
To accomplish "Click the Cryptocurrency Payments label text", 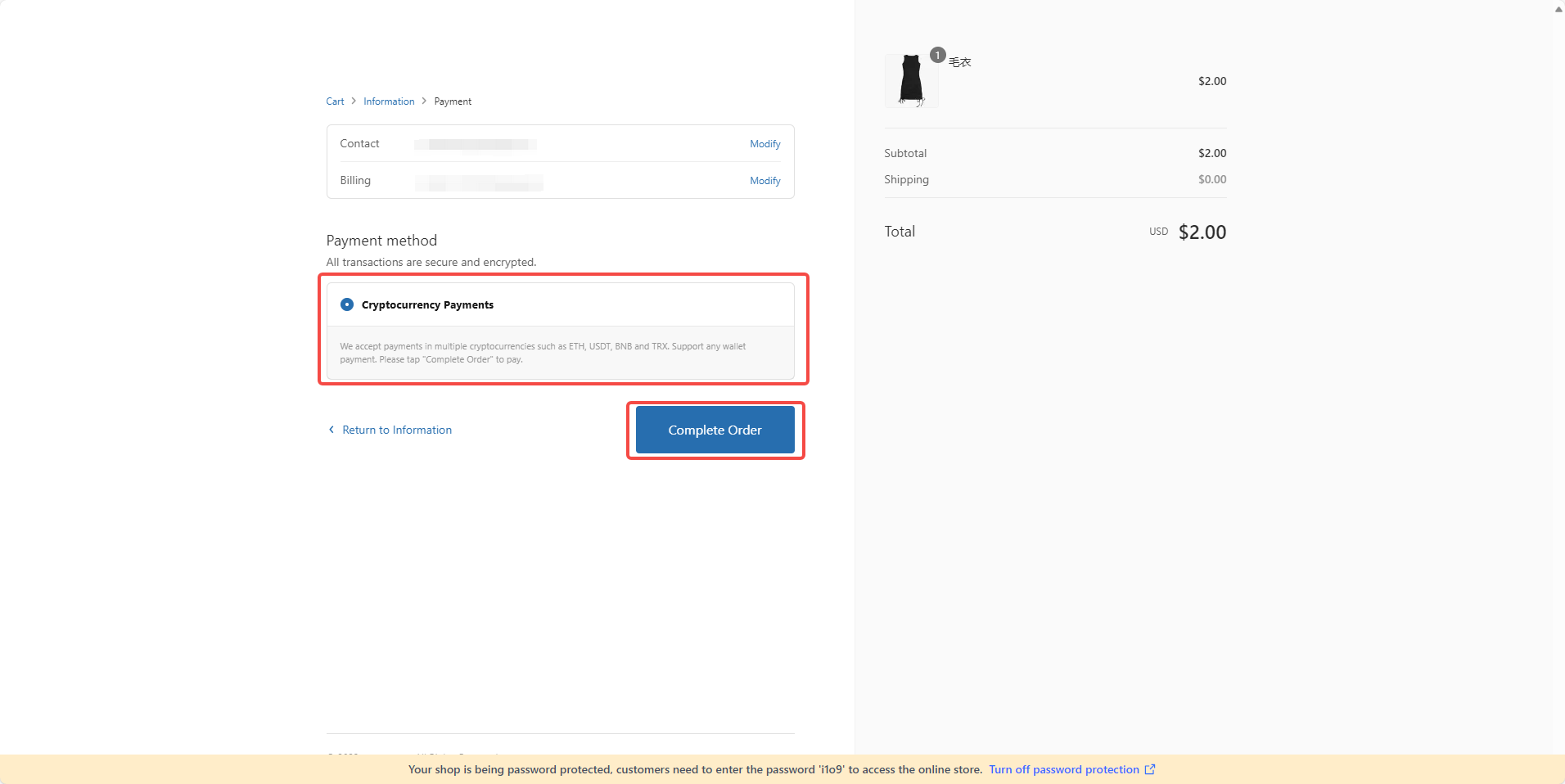I will 427,304.
